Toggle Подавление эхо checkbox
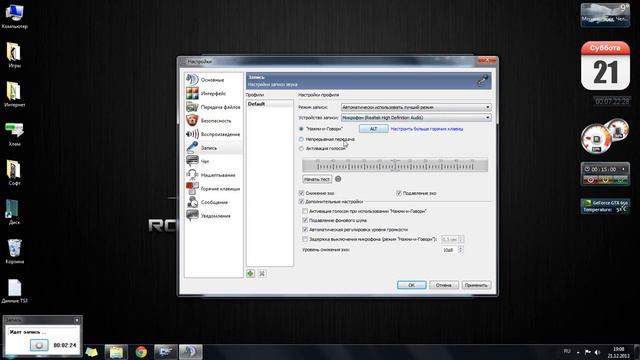 [x=399, y=193]
